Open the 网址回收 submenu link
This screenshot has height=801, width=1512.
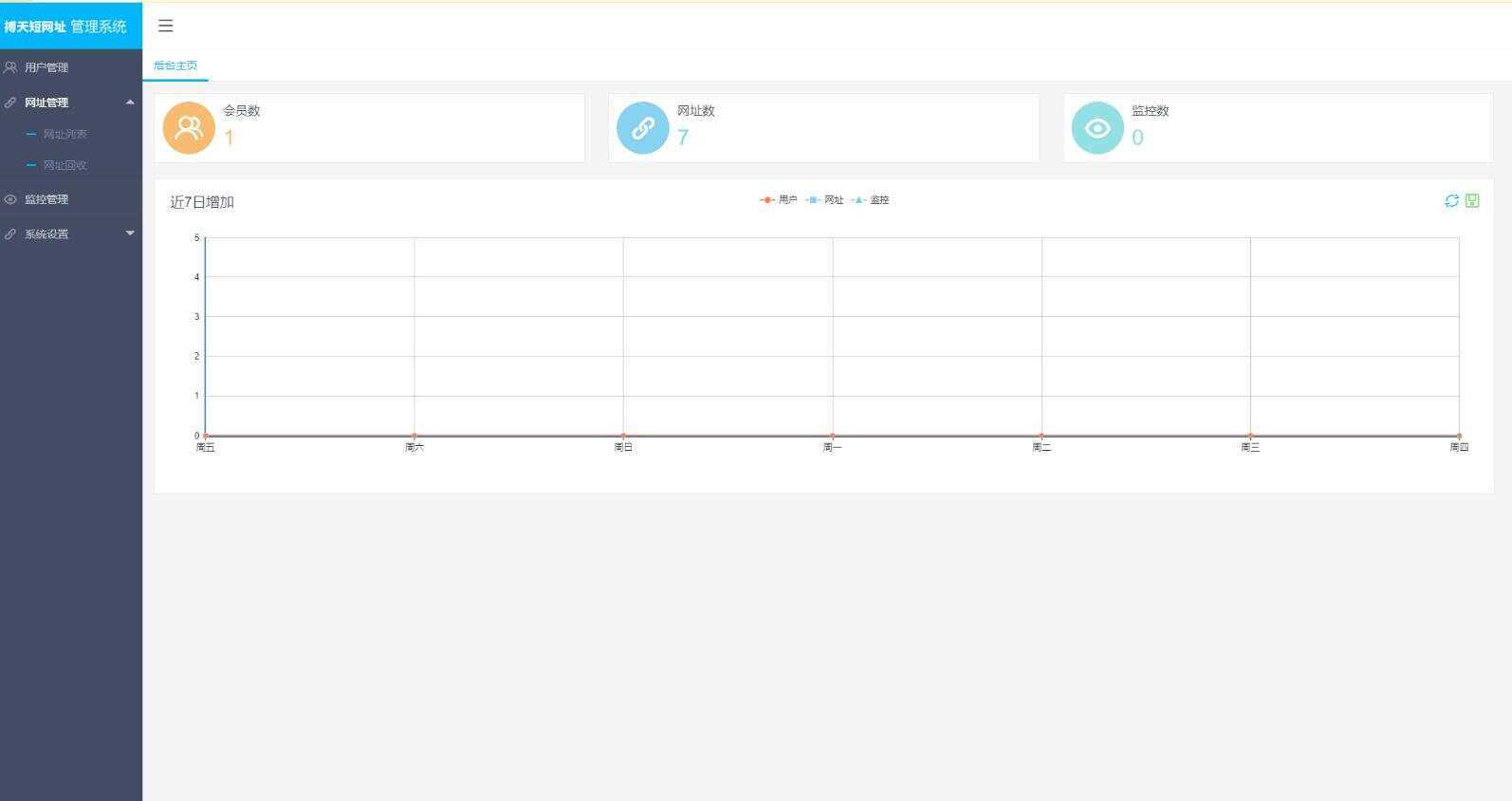[65, 165]
